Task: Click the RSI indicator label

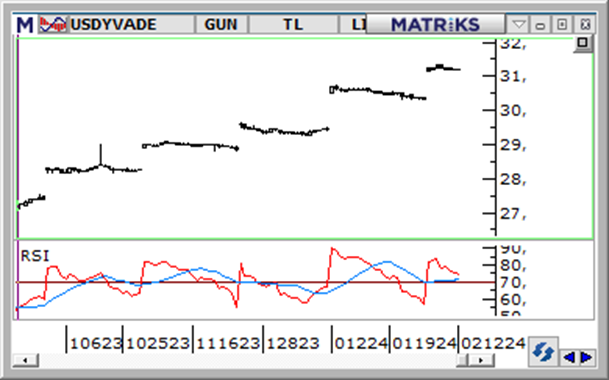Action: tap(35, 256)
